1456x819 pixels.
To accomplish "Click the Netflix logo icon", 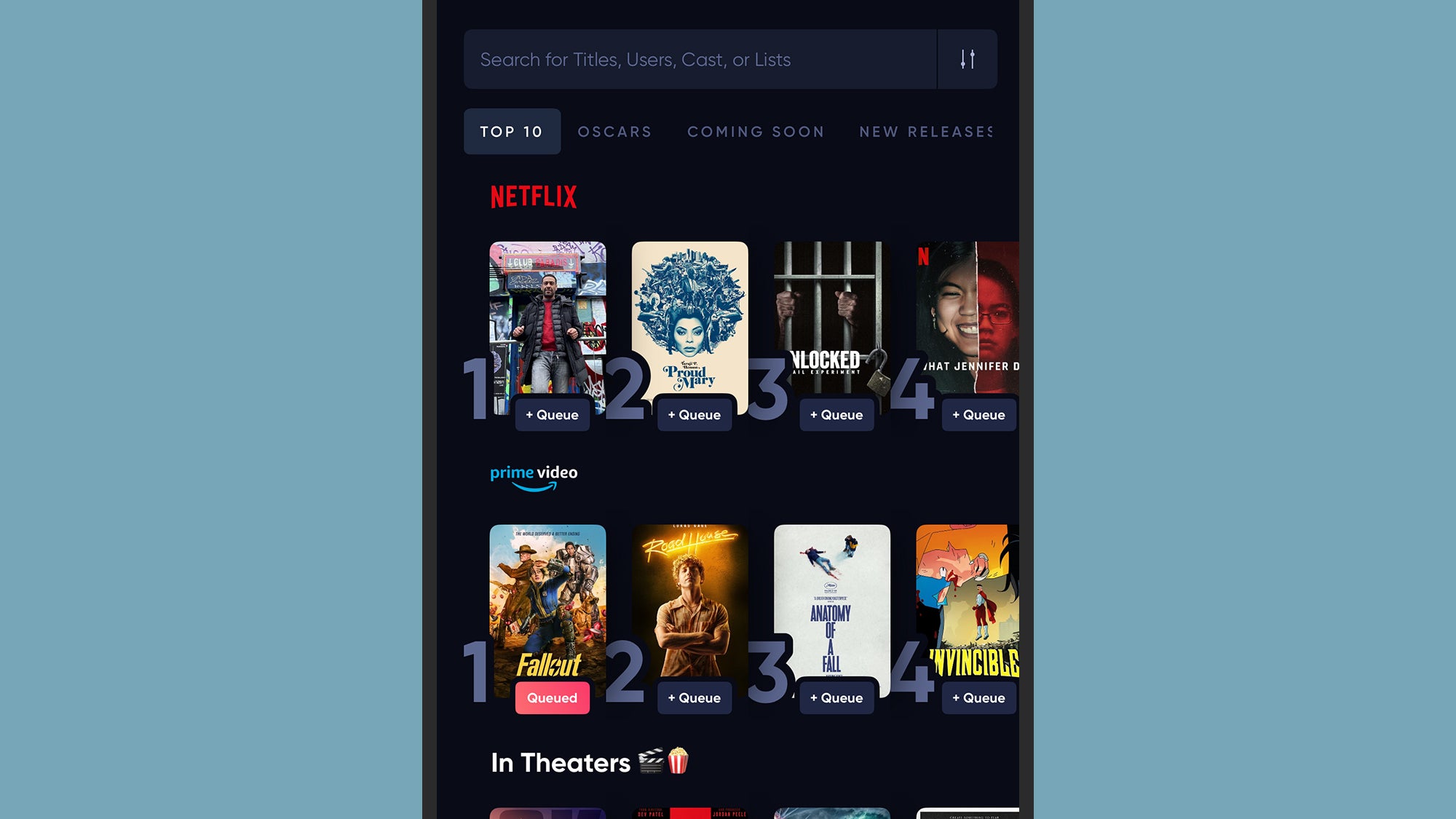I will pyautogui.click(x=534, y=197).
